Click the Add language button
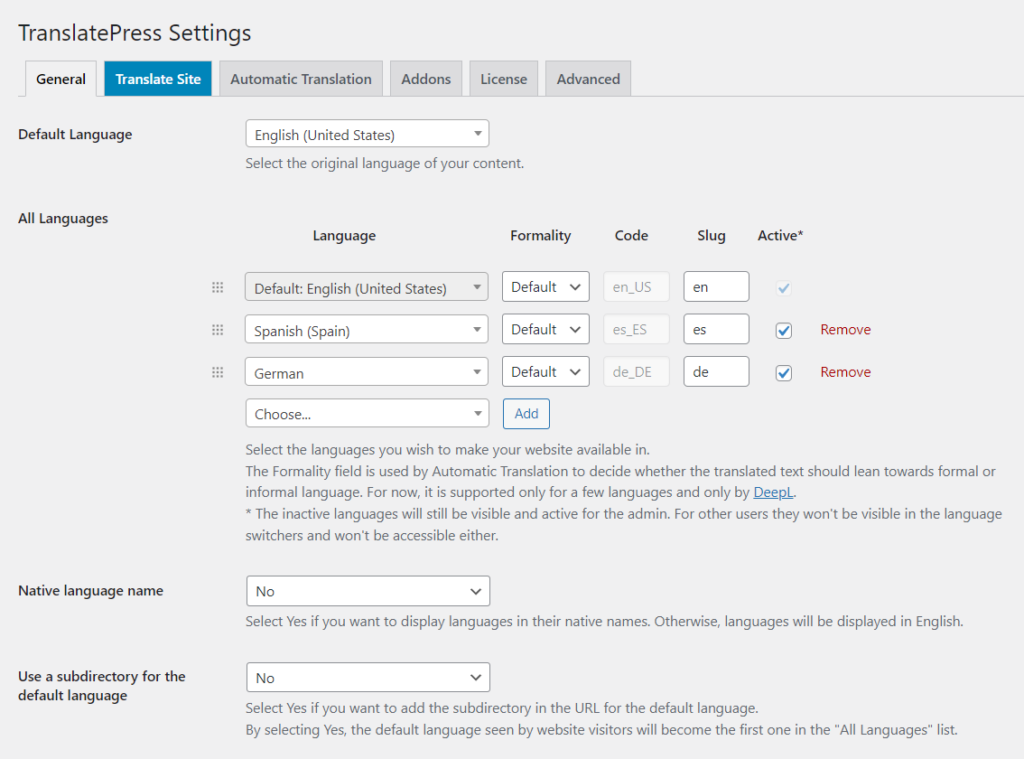 tap(526, 413)
